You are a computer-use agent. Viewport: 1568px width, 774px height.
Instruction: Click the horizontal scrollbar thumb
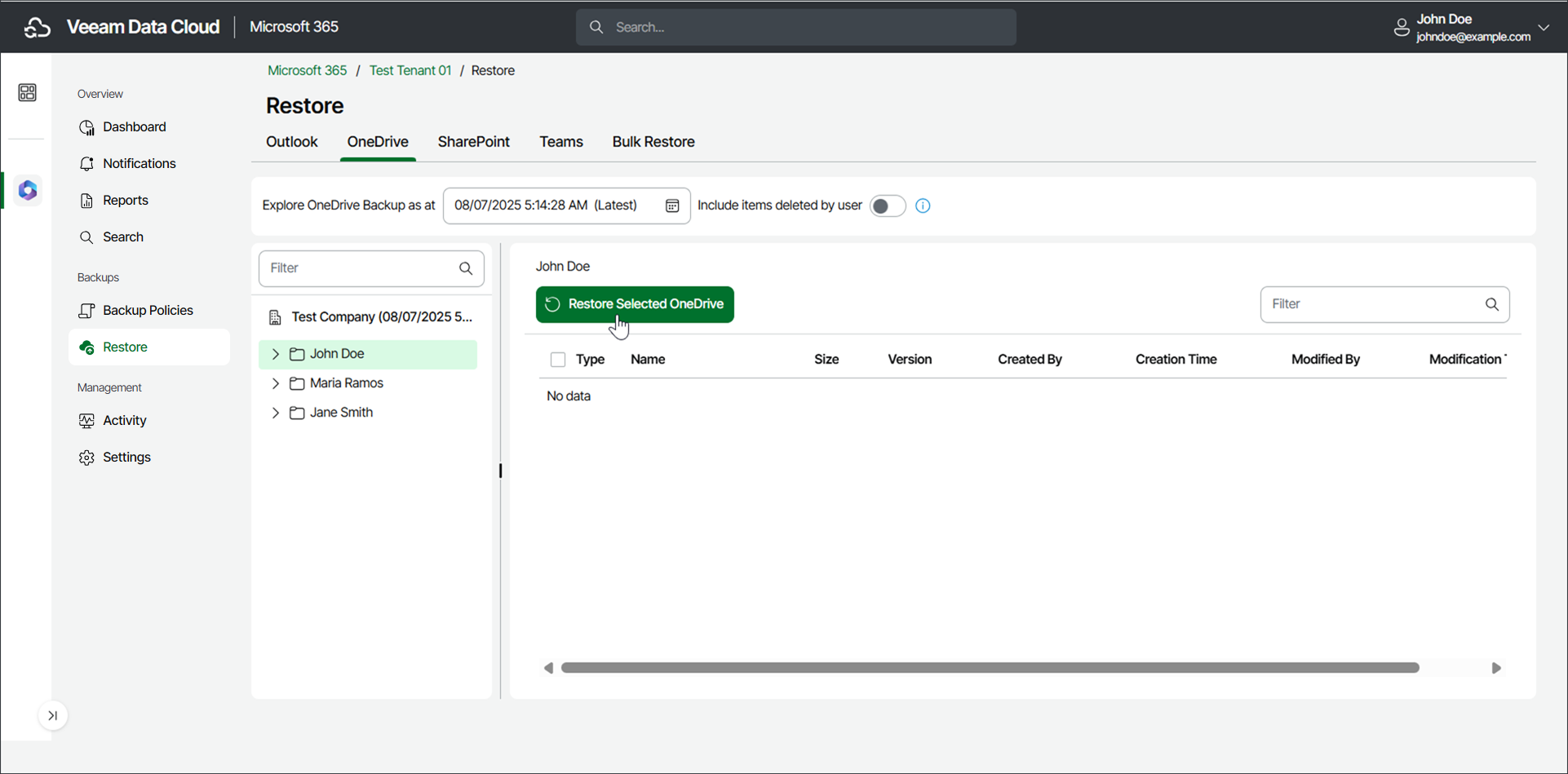[990, 668]
